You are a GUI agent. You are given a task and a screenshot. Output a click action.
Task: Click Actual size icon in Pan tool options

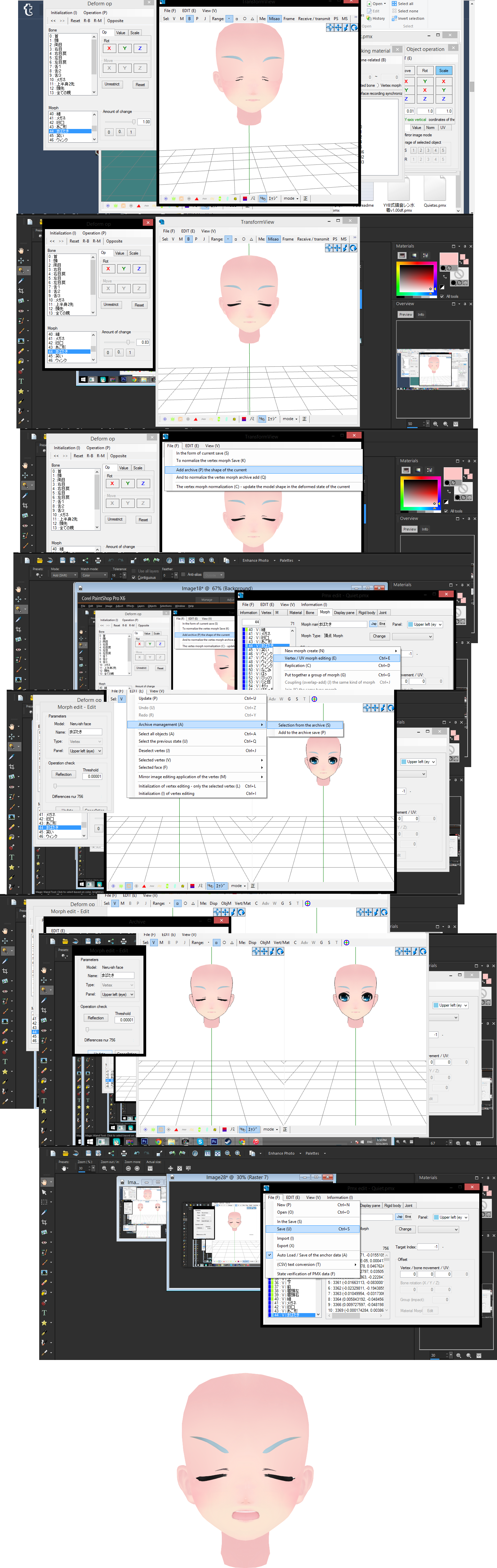(150, 1168)
